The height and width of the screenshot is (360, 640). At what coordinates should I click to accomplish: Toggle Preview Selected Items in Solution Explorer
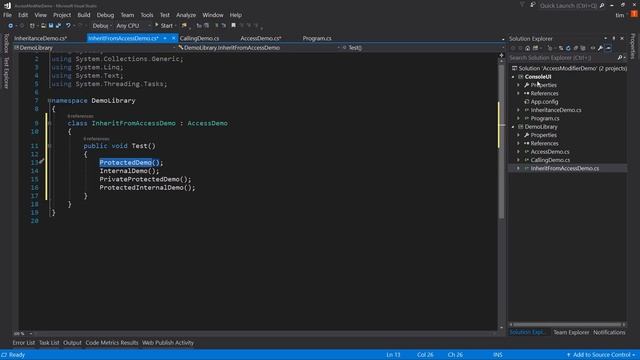click(x=609, y=48)
